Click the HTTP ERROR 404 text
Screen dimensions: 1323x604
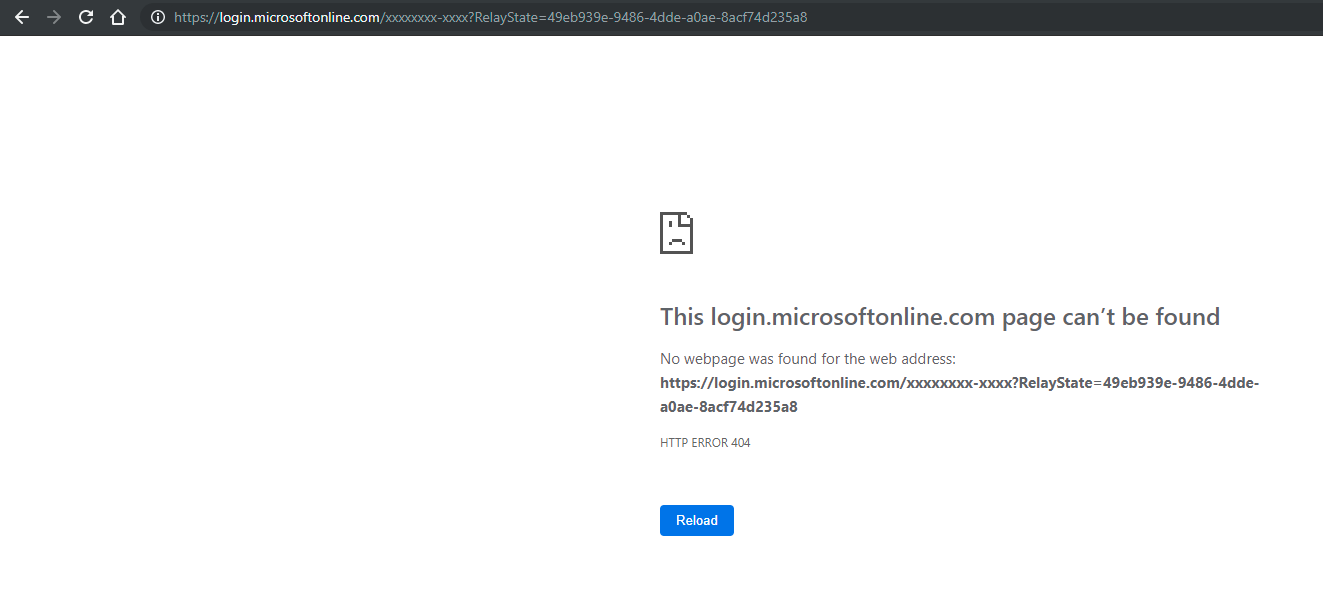pos(705,442)
